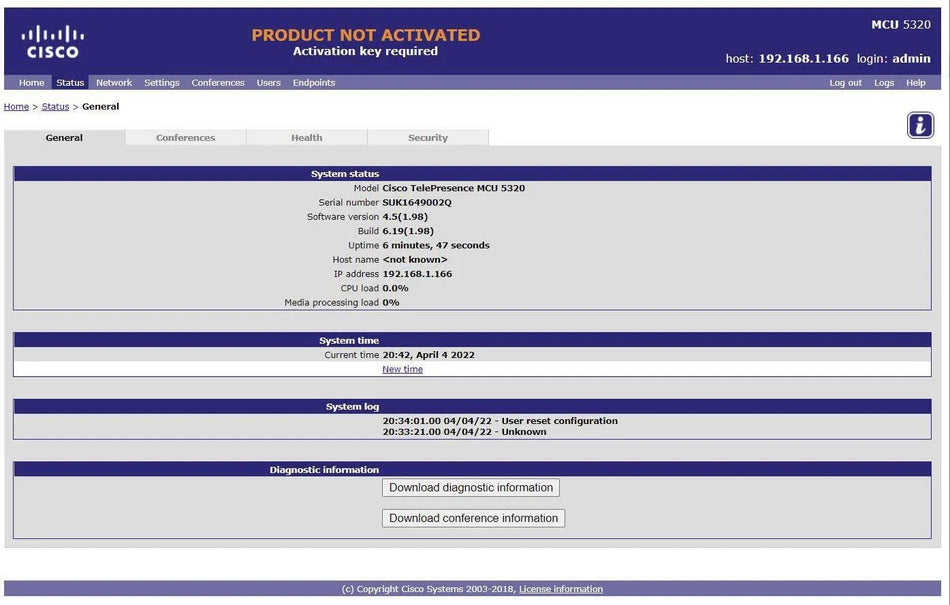Open the Network menu

tap(114, 82)
